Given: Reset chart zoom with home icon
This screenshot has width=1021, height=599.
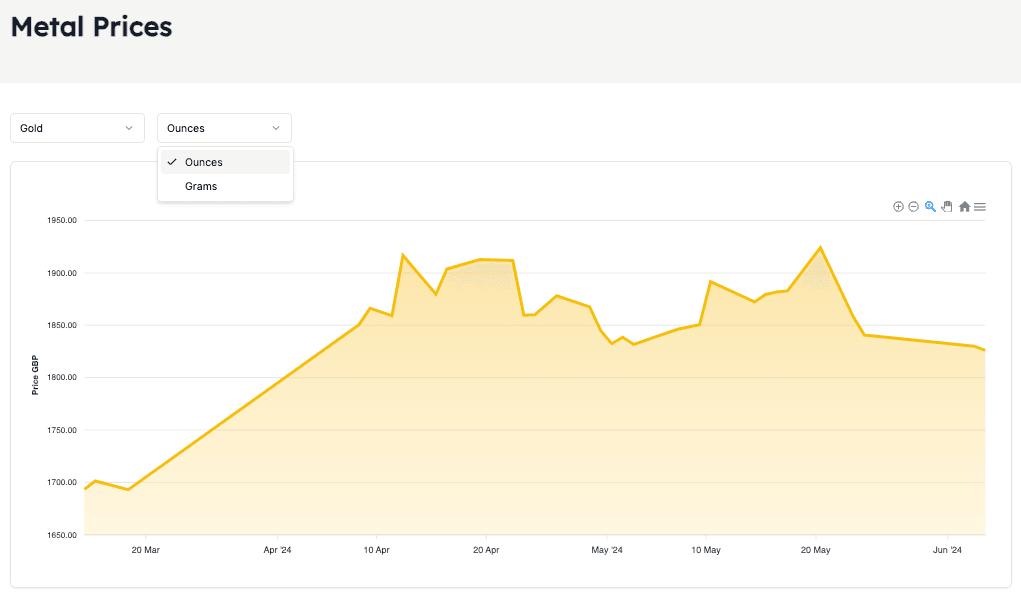Looking at the screenshot, I should coord(964,207).
